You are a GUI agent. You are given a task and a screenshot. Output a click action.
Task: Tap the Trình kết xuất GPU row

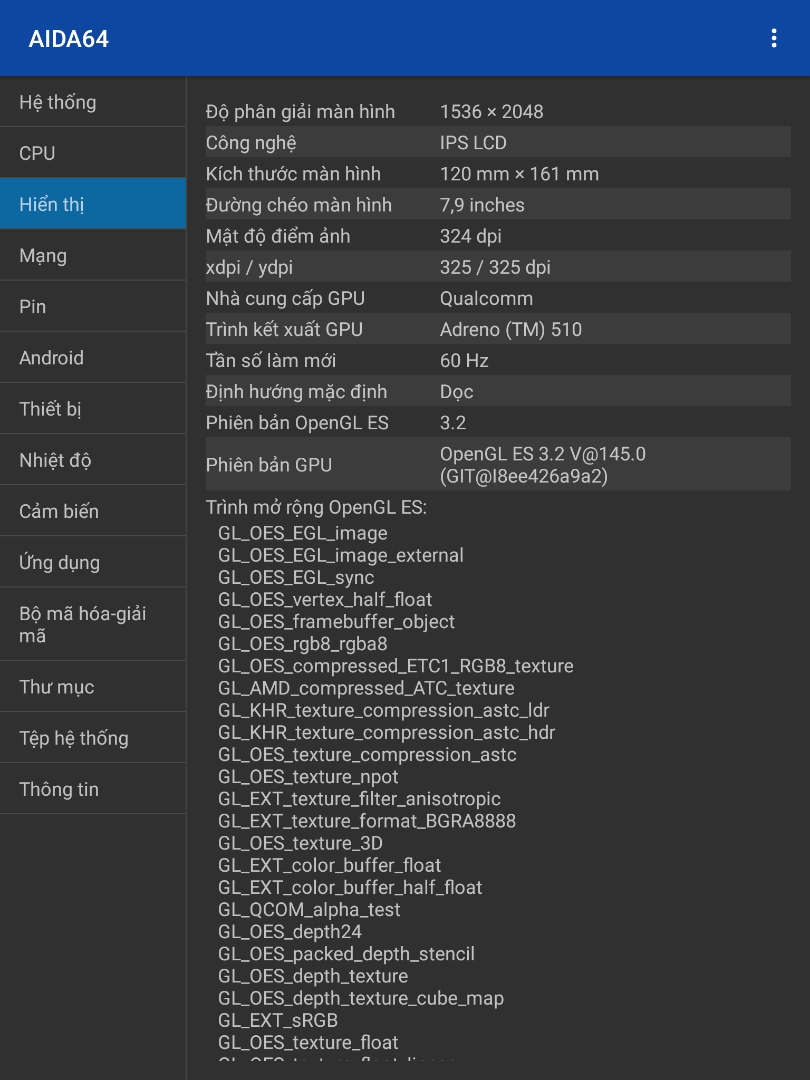(x=498, y=329)
